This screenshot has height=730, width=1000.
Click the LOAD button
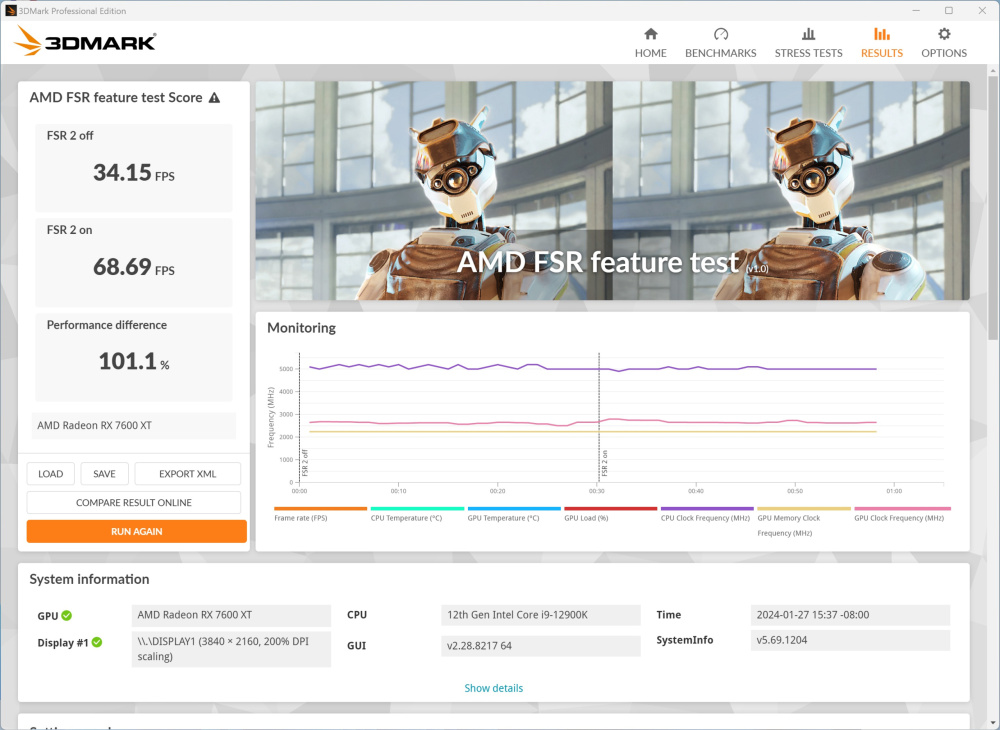(50, 474)
